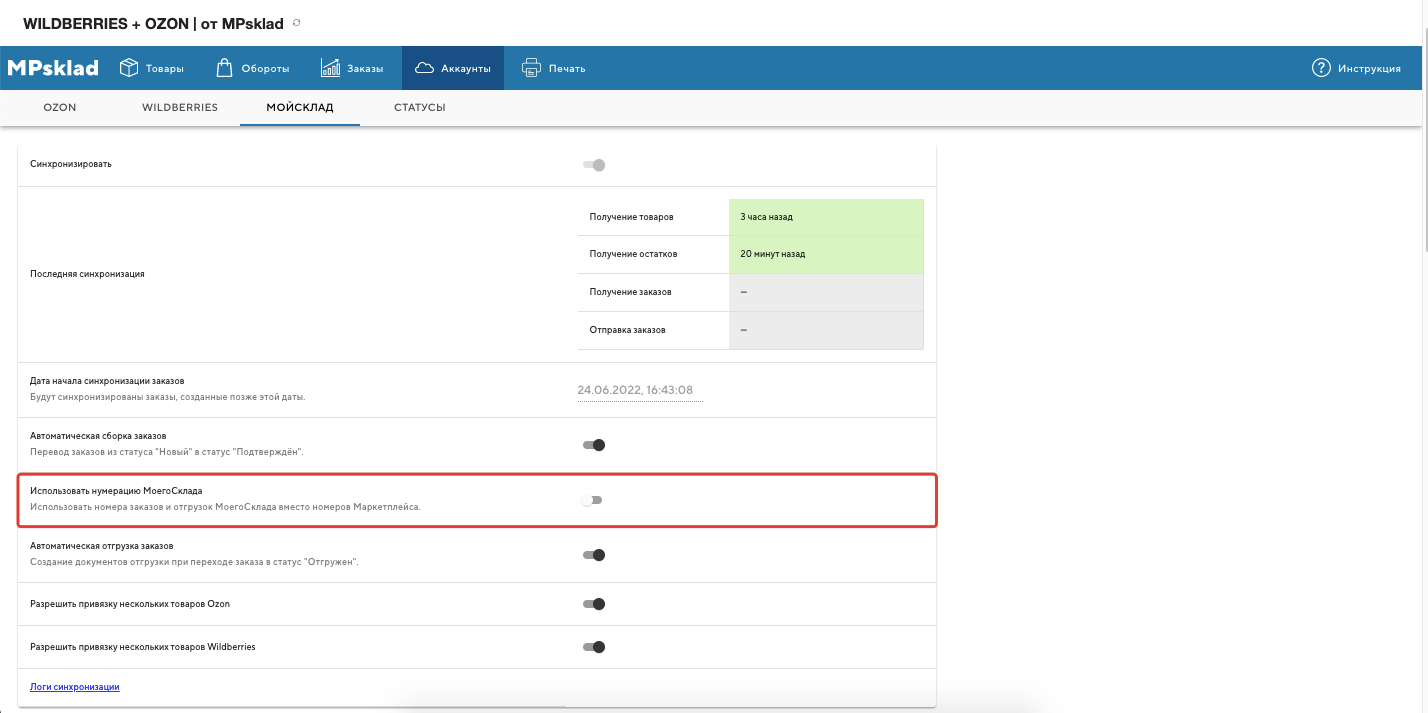Switch to the OZON tab
Viewport: 1428px width, 713px height.
60,107
